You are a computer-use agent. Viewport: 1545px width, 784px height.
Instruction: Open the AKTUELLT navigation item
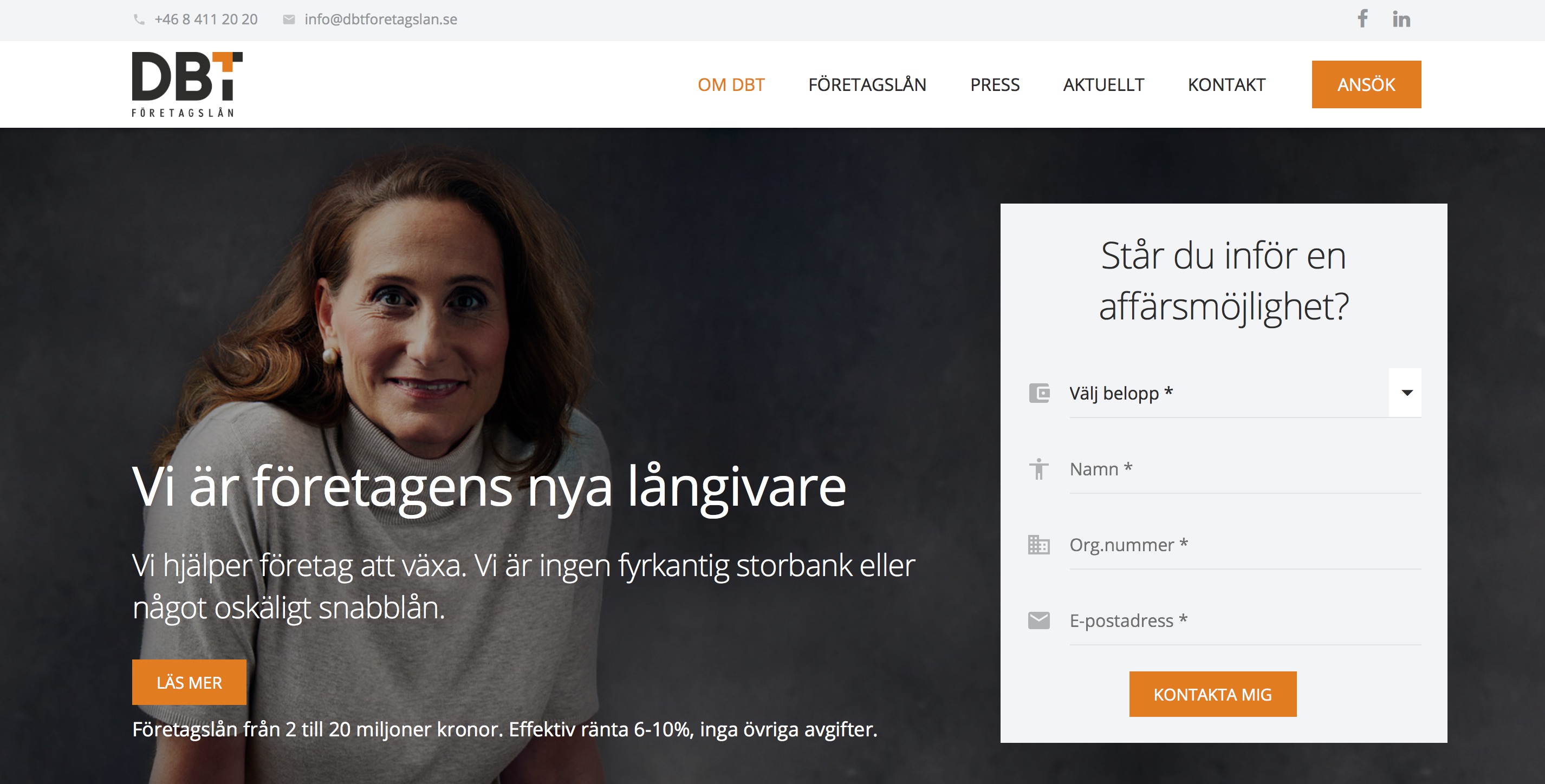1103,84
